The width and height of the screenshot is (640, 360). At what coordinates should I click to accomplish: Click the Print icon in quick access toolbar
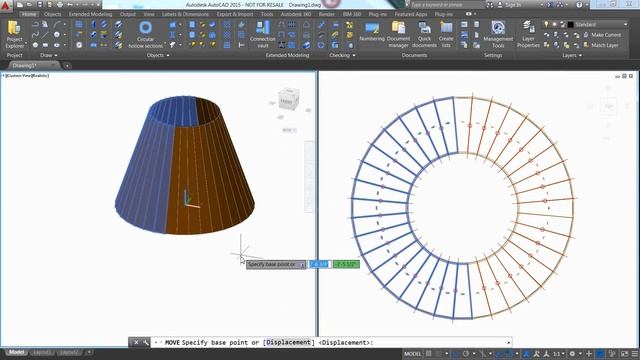60,4
